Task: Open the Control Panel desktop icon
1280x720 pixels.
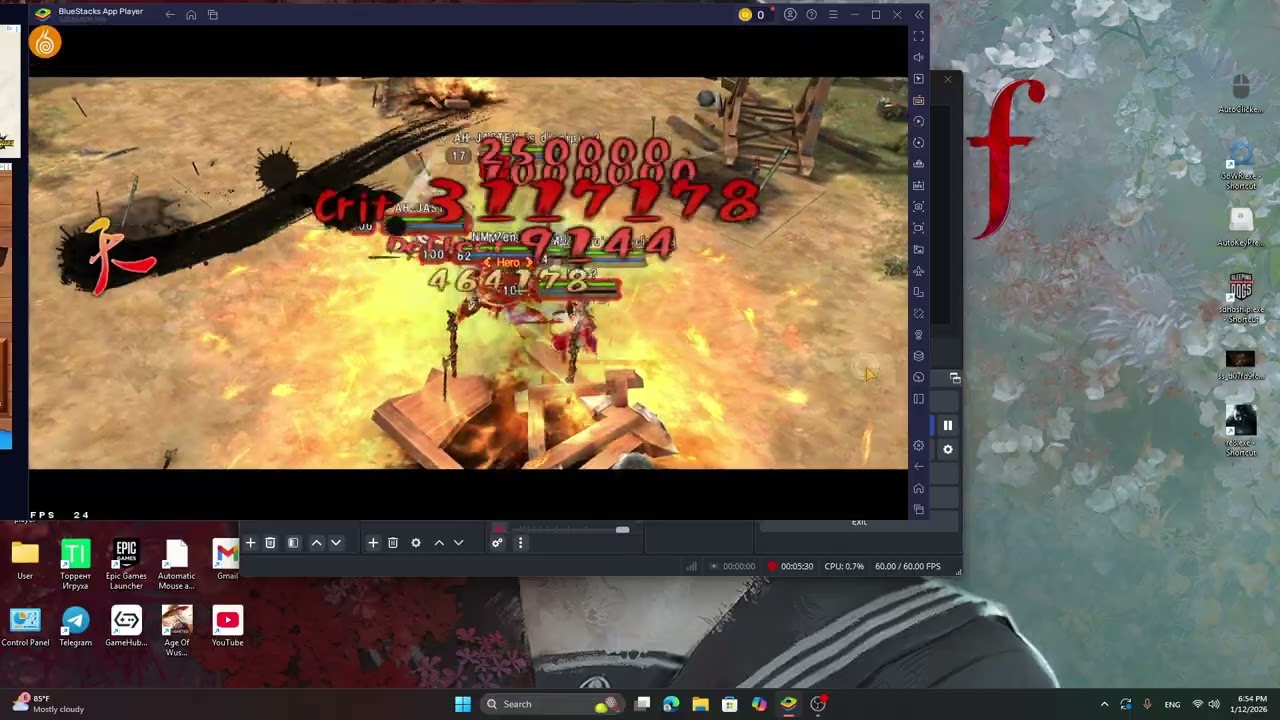Action: point(25,626)
